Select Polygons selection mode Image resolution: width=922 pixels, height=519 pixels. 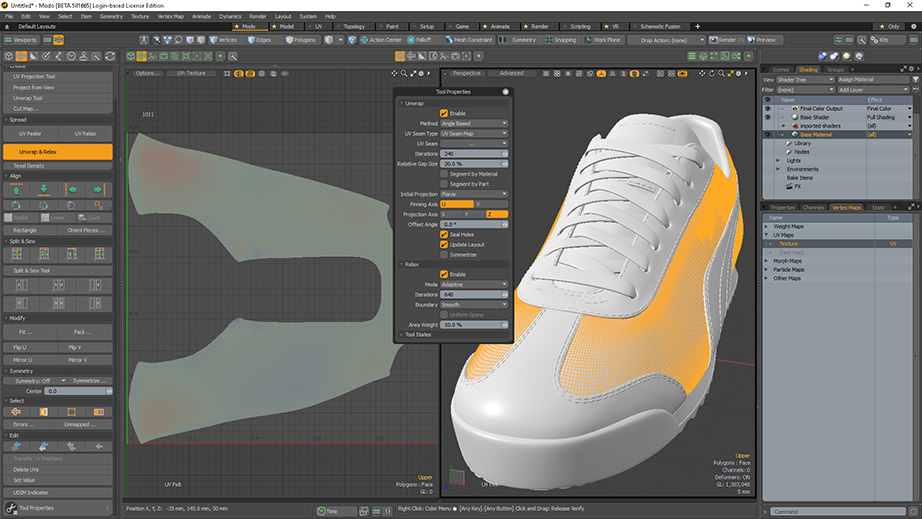click(300, 40)
